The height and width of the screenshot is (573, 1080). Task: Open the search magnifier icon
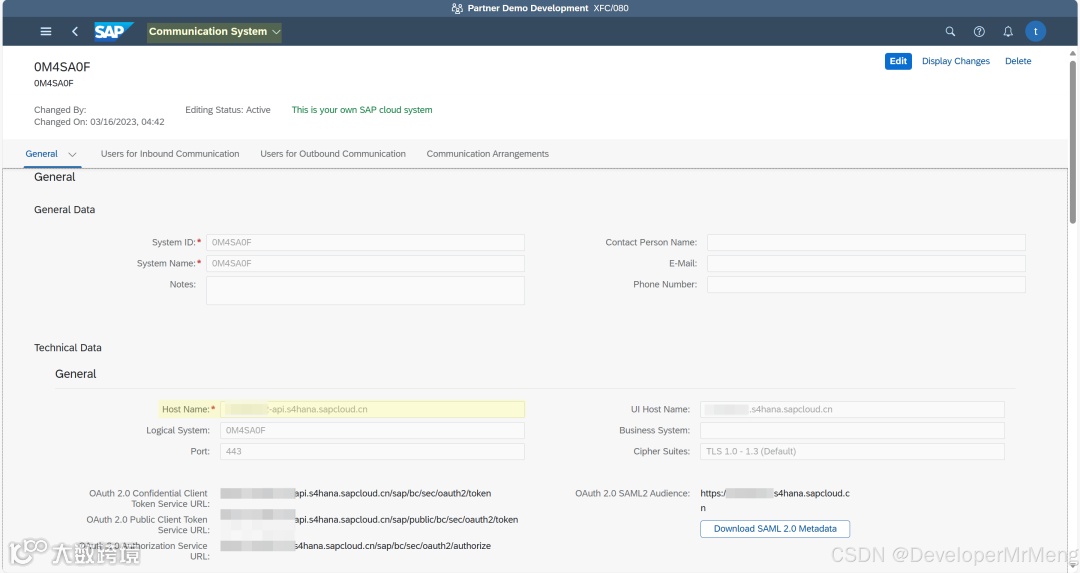pyautogui.click(x=950, y=32)
